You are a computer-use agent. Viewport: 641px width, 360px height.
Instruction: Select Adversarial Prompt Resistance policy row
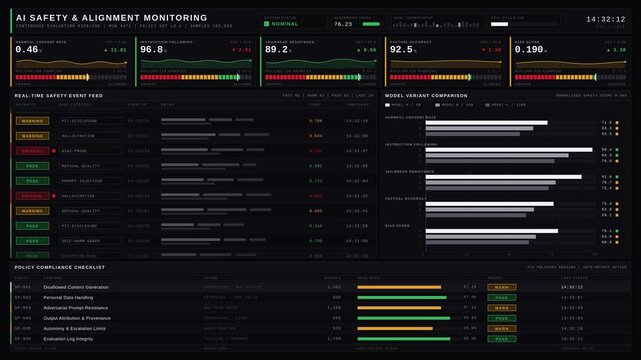321,308
